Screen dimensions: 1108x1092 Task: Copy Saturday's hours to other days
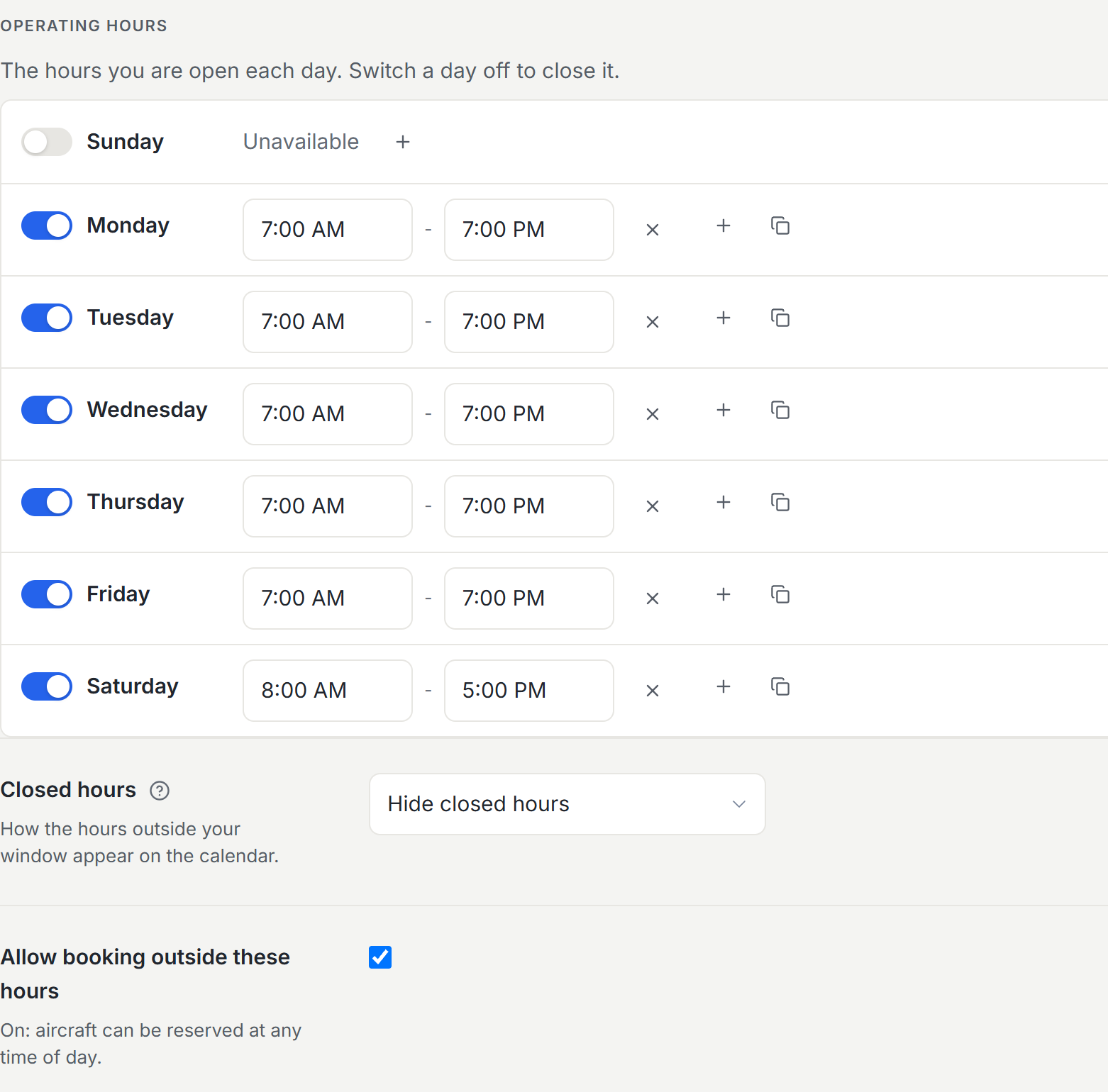(x=780, y=686)
